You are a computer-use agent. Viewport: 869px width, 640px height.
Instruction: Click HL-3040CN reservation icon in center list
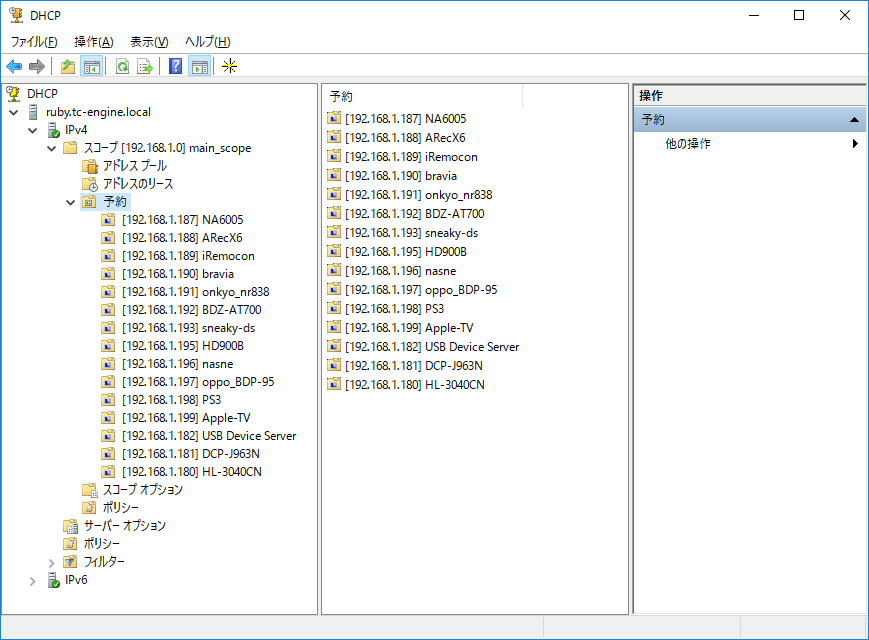pyautogui.click(x=334, y=385)
